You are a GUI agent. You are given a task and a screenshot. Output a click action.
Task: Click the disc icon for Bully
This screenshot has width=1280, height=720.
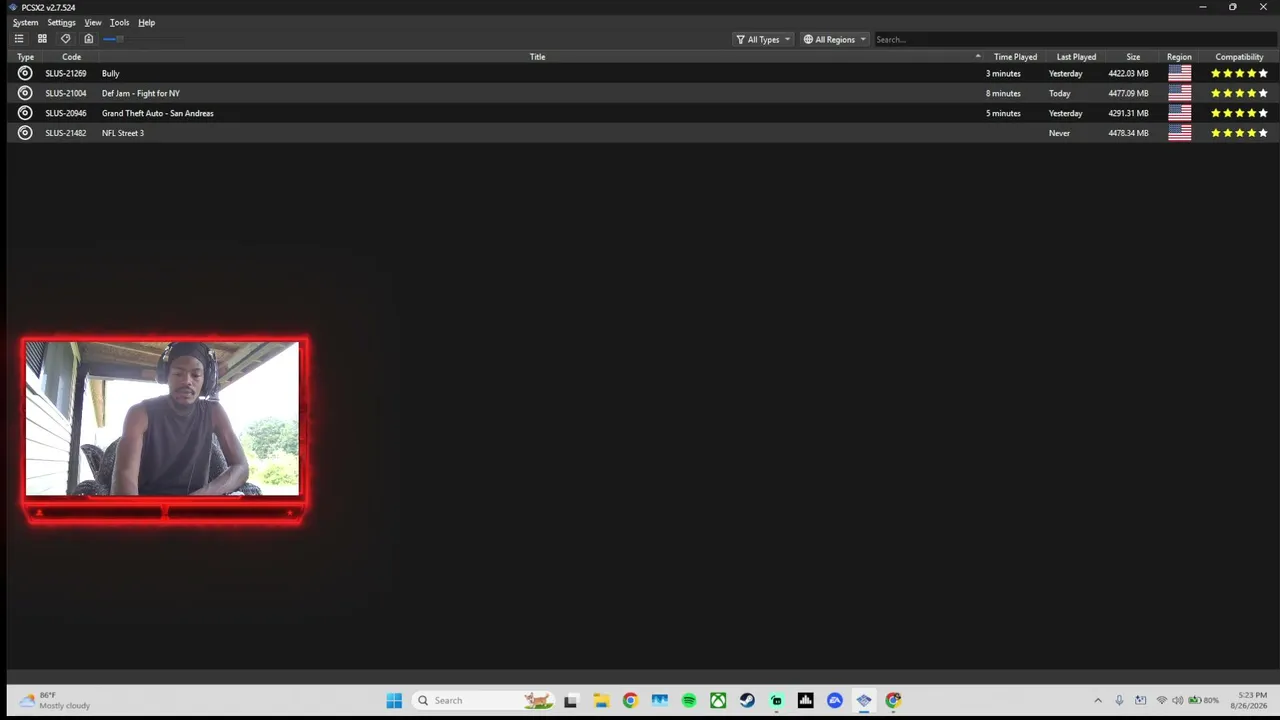pos(25,73)
